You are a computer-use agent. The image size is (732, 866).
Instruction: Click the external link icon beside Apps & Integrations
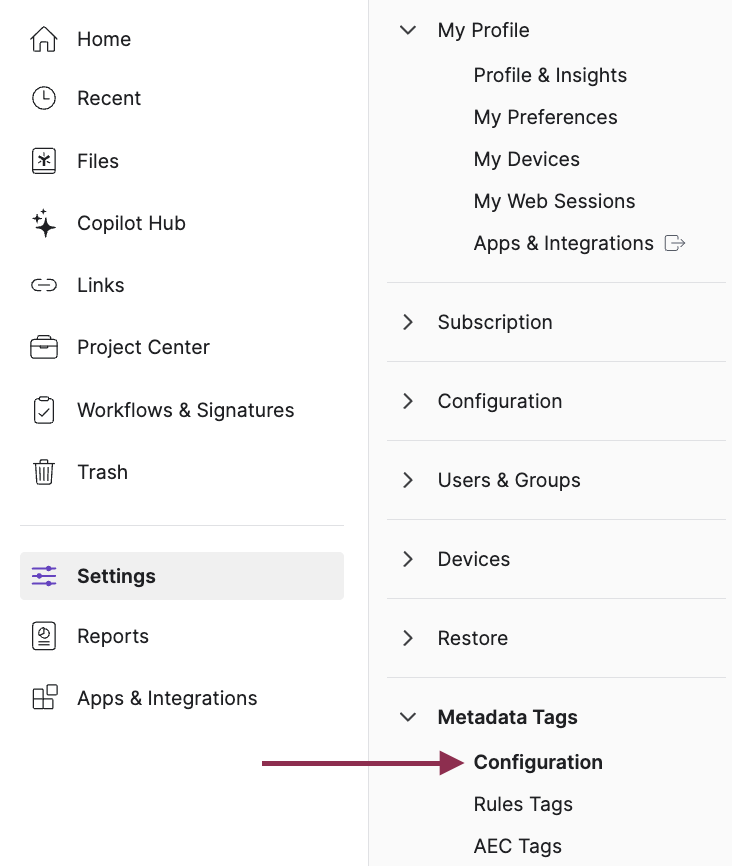(x=676, y=242)
